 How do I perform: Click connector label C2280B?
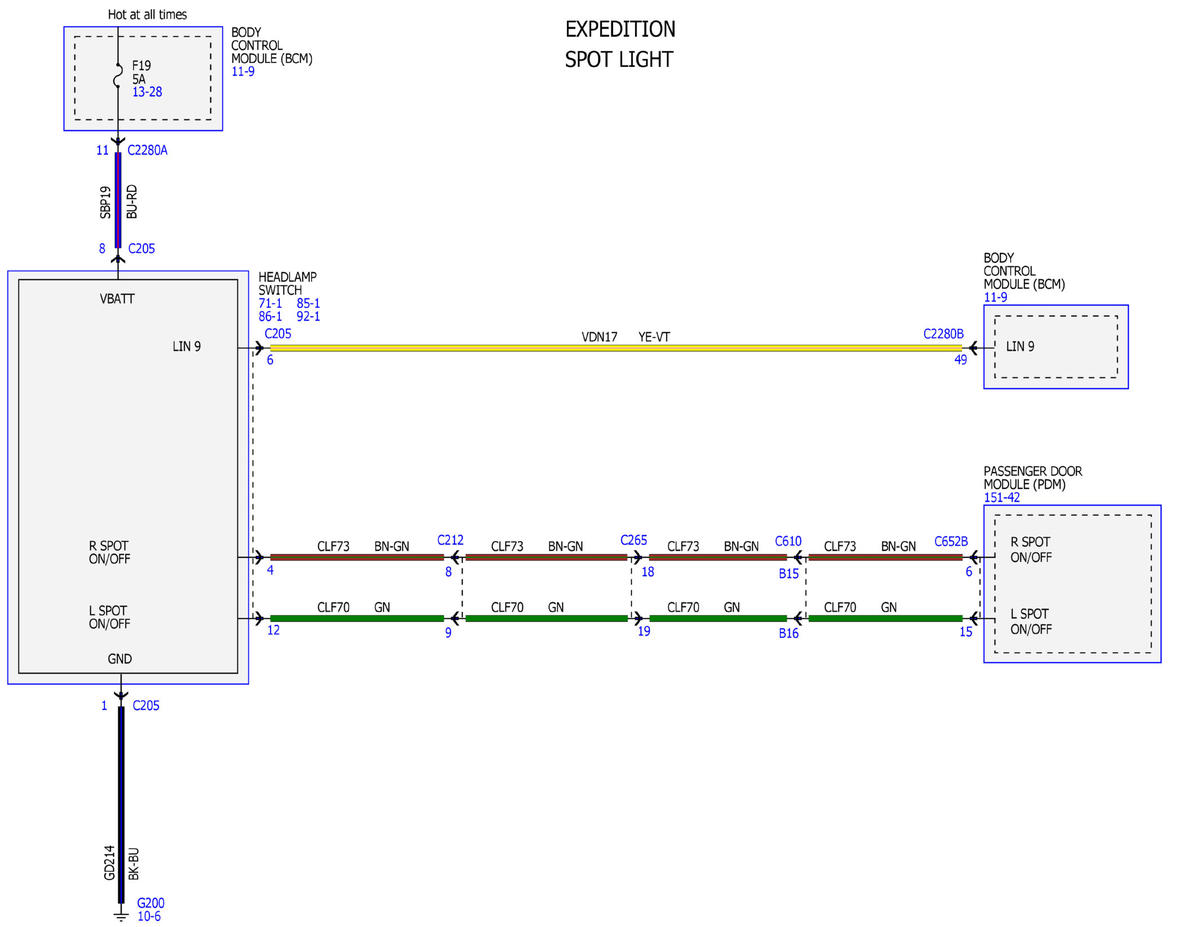944,333
